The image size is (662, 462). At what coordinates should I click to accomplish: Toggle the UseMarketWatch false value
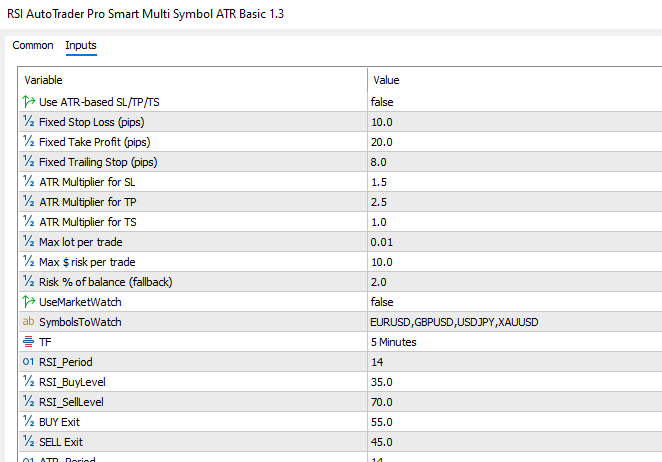pos(381,302)
